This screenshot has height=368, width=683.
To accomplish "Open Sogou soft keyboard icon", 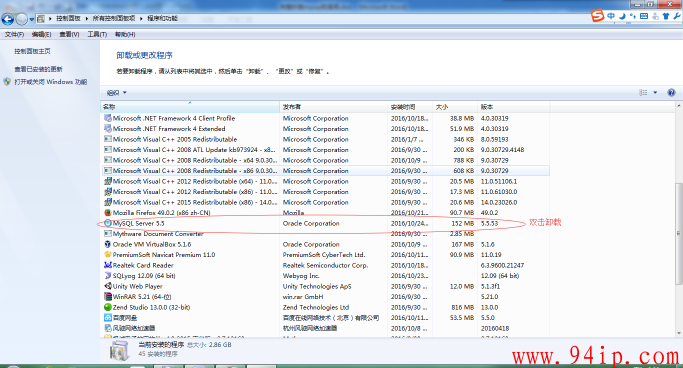I will pyautogui.click(x=644, y=16).
